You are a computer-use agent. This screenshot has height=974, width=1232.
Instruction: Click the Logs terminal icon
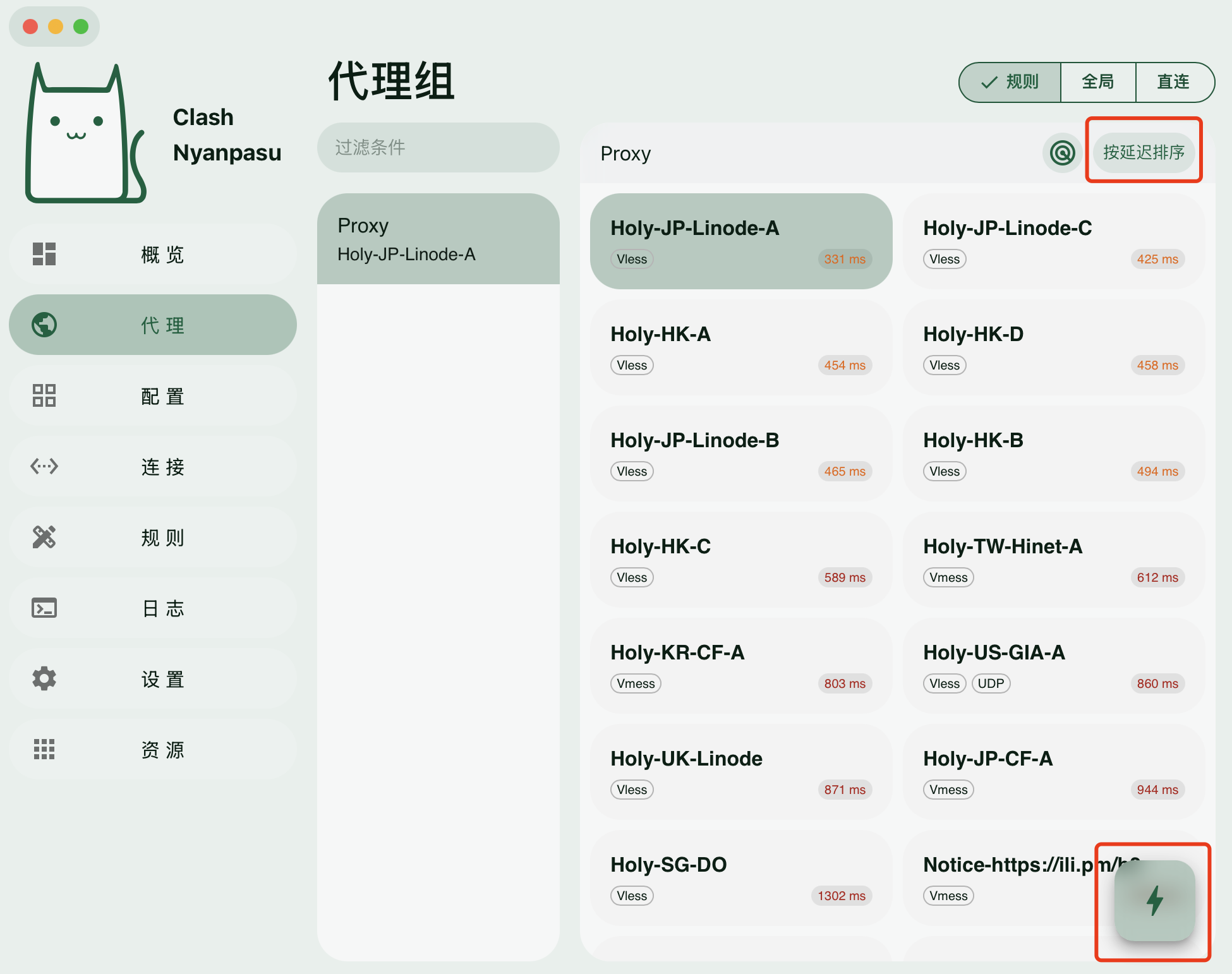pos(44,608)
